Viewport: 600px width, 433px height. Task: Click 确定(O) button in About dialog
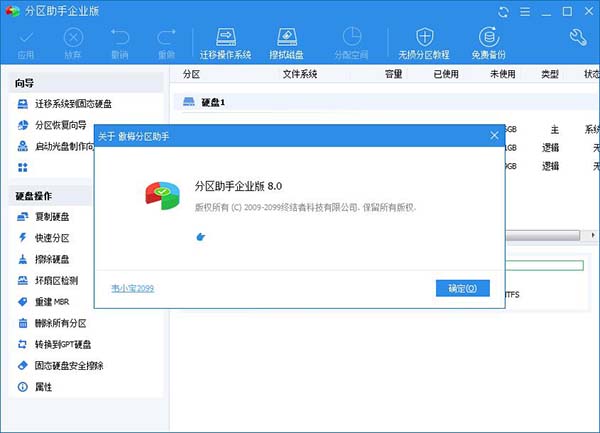[x=463, y=288]
